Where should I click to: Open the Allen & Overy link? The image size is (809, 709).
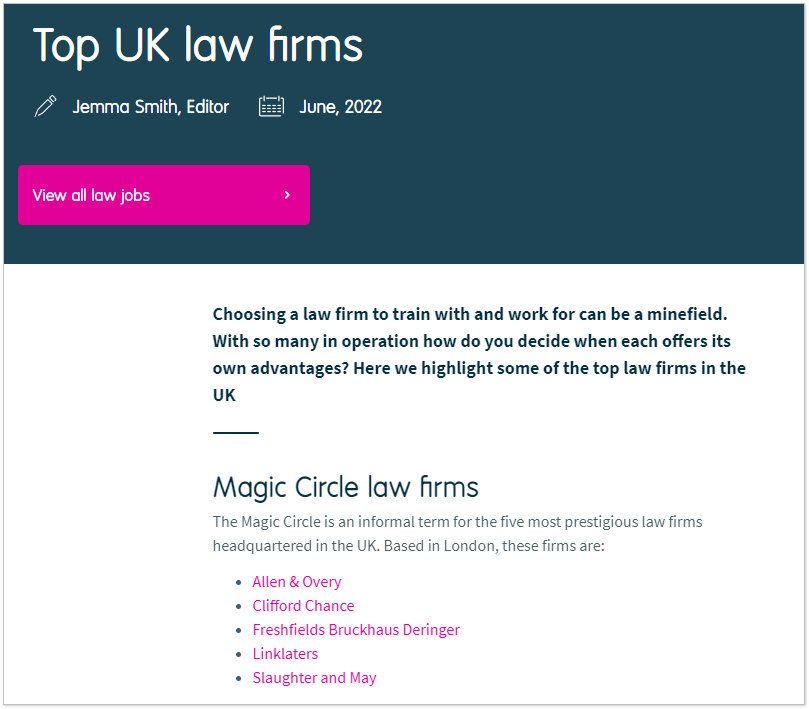pos(297,582)
